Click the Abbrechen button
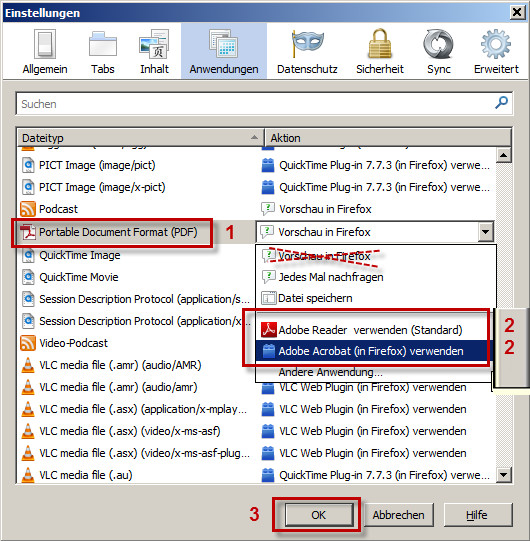This screenshot has height=541, width=530. pos(399,515)
